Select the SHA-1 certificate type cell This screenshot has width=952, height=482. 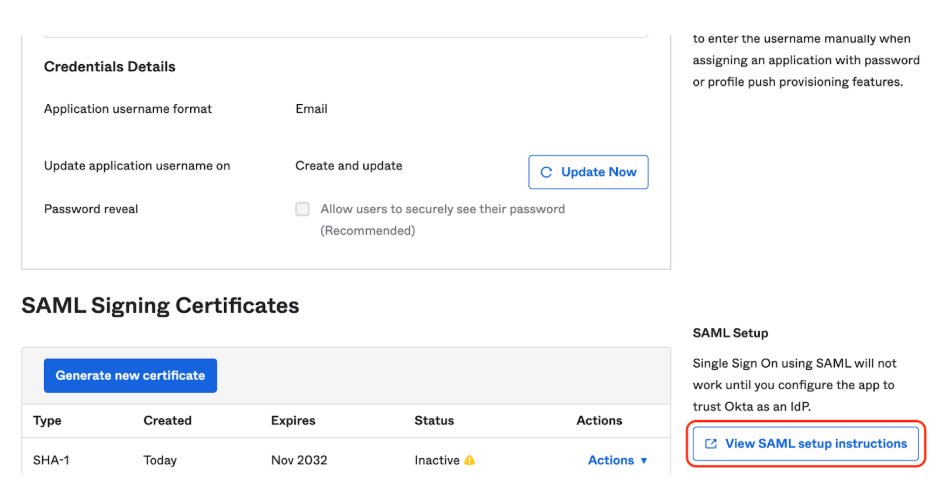pyautogui.click(x=49, y=461)
